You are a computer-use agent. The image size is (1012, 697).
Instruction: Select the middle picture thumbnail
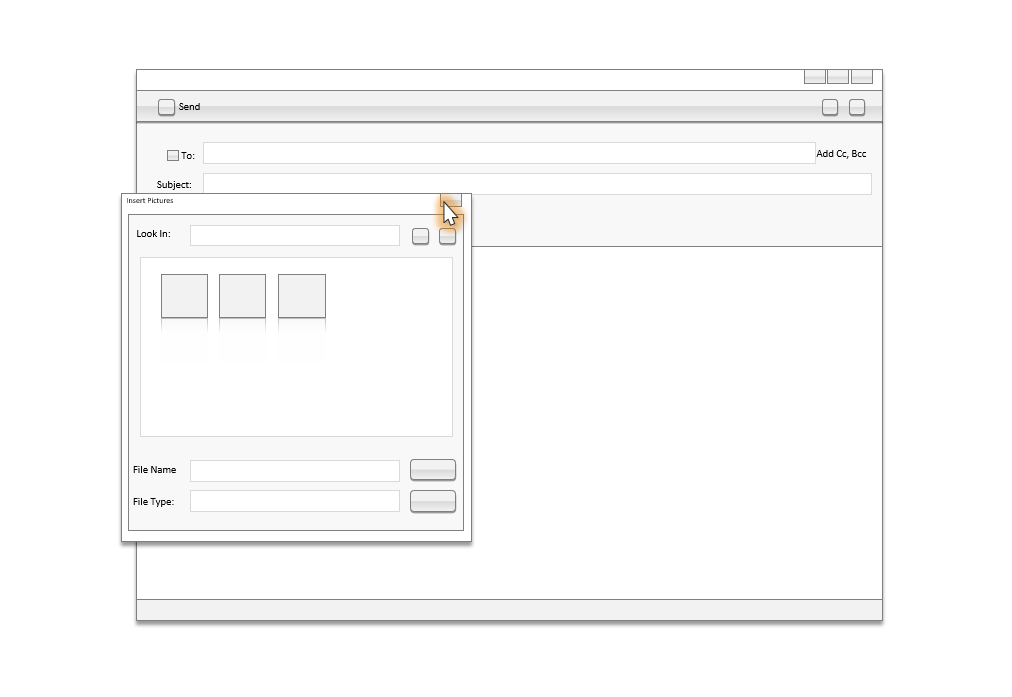[242, 296]
